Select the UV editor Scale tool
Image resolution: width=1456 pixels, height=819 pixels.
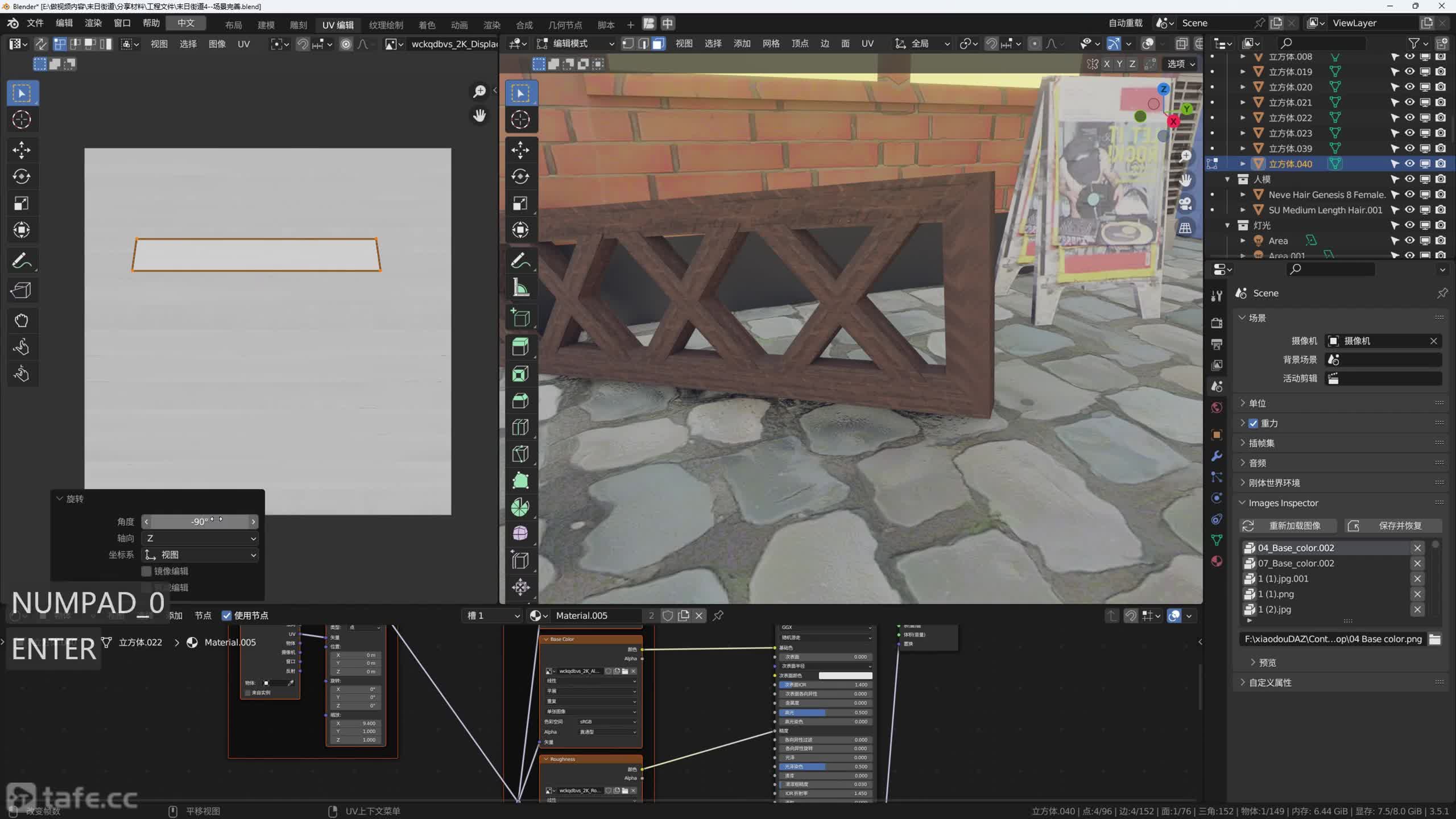tap(22, 203)
